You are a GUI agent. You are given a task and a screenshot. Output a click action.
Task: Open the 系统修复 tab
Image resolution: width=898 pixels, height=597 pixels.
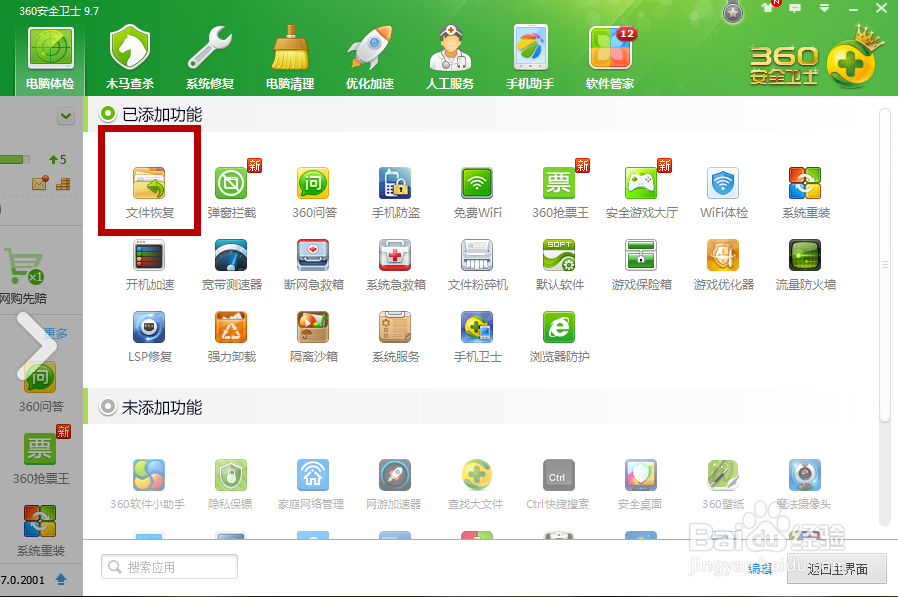(x=210, y=58)
